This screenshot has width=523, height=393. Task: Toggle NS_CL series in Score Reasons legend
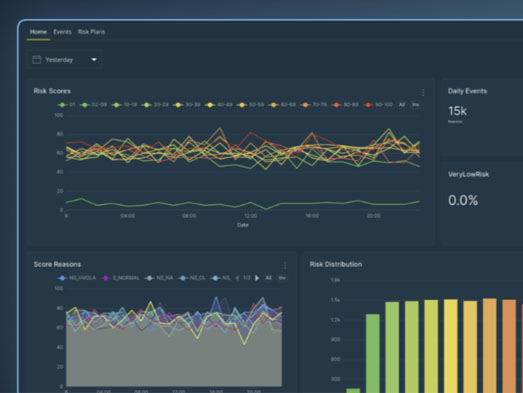point(192,278)
